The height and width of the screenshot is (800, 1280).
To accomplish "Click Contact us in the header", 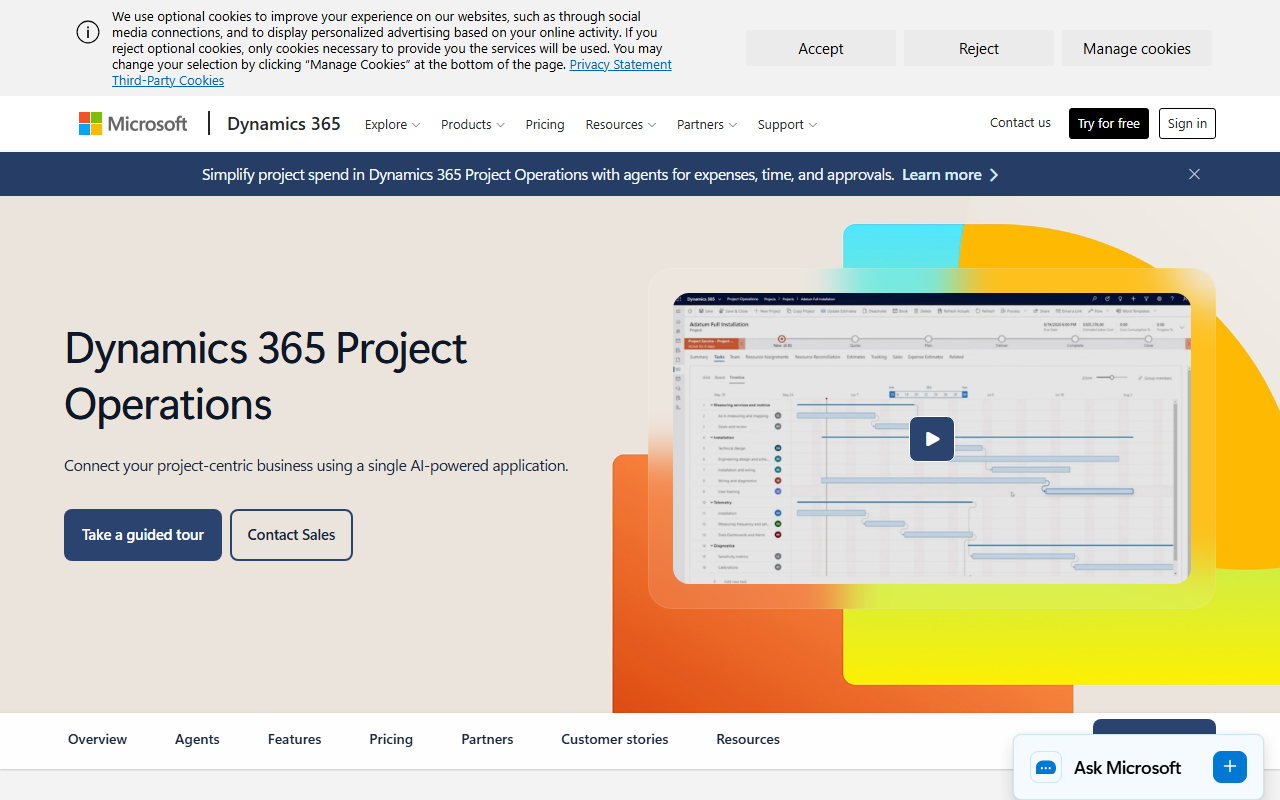I will pos(1020,123).
